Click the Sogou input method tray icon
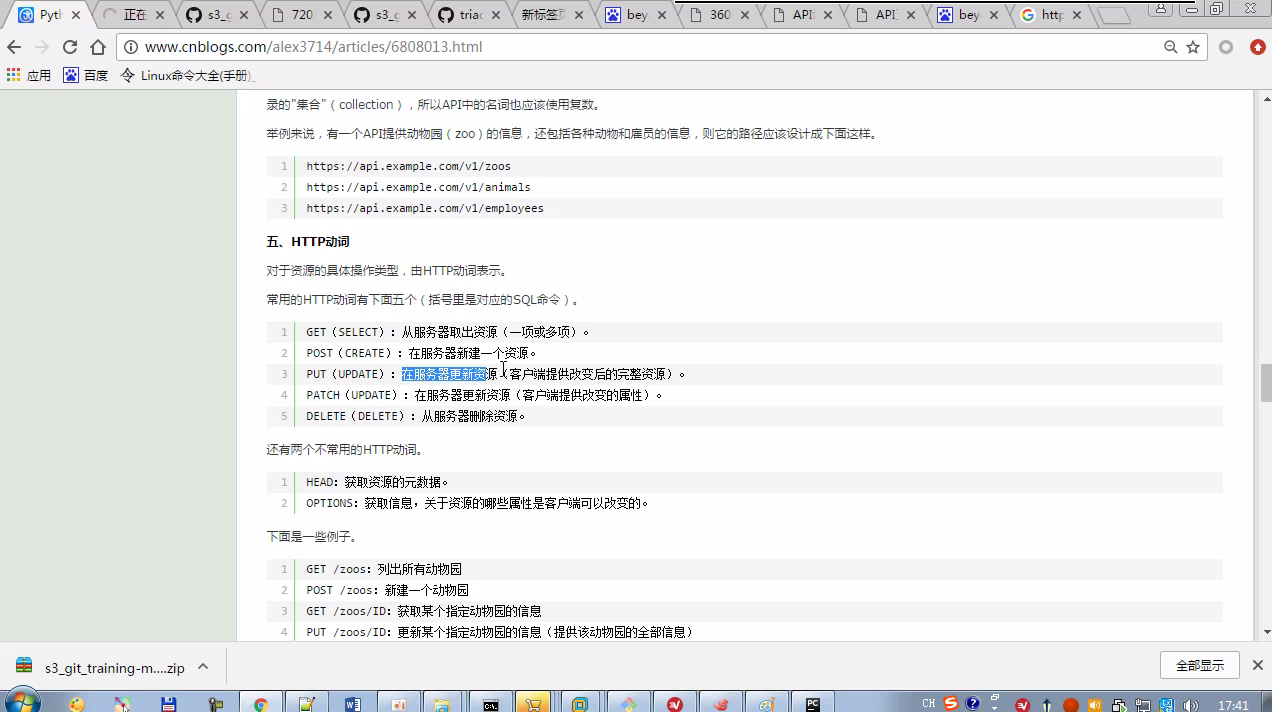This screenshot has width=1272, height=712. pyautogui.click(x=951, y=703)
